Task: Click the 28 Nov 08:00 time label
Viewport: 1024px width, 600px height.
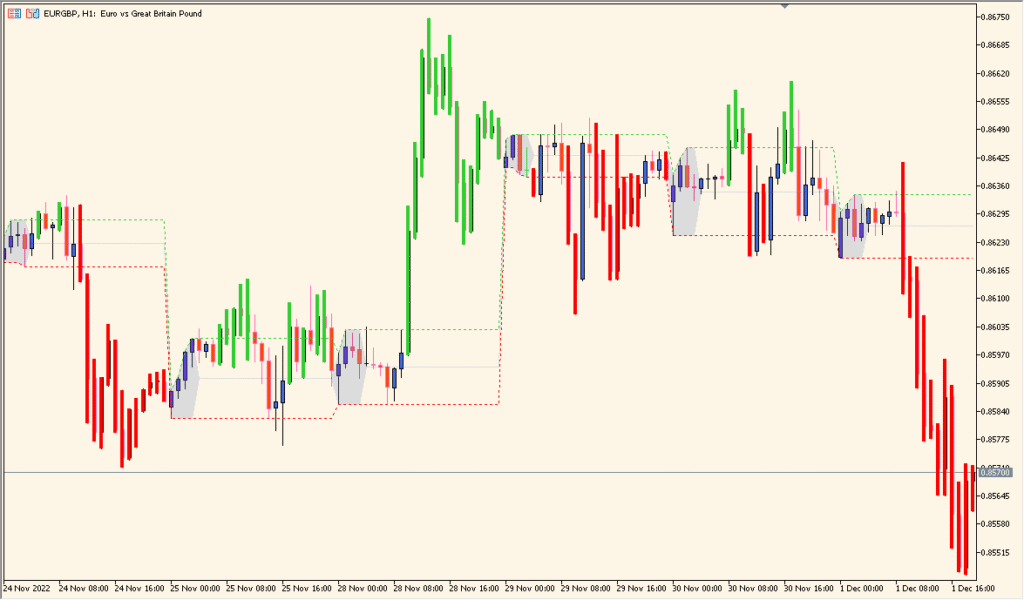Action: [419, 588]
